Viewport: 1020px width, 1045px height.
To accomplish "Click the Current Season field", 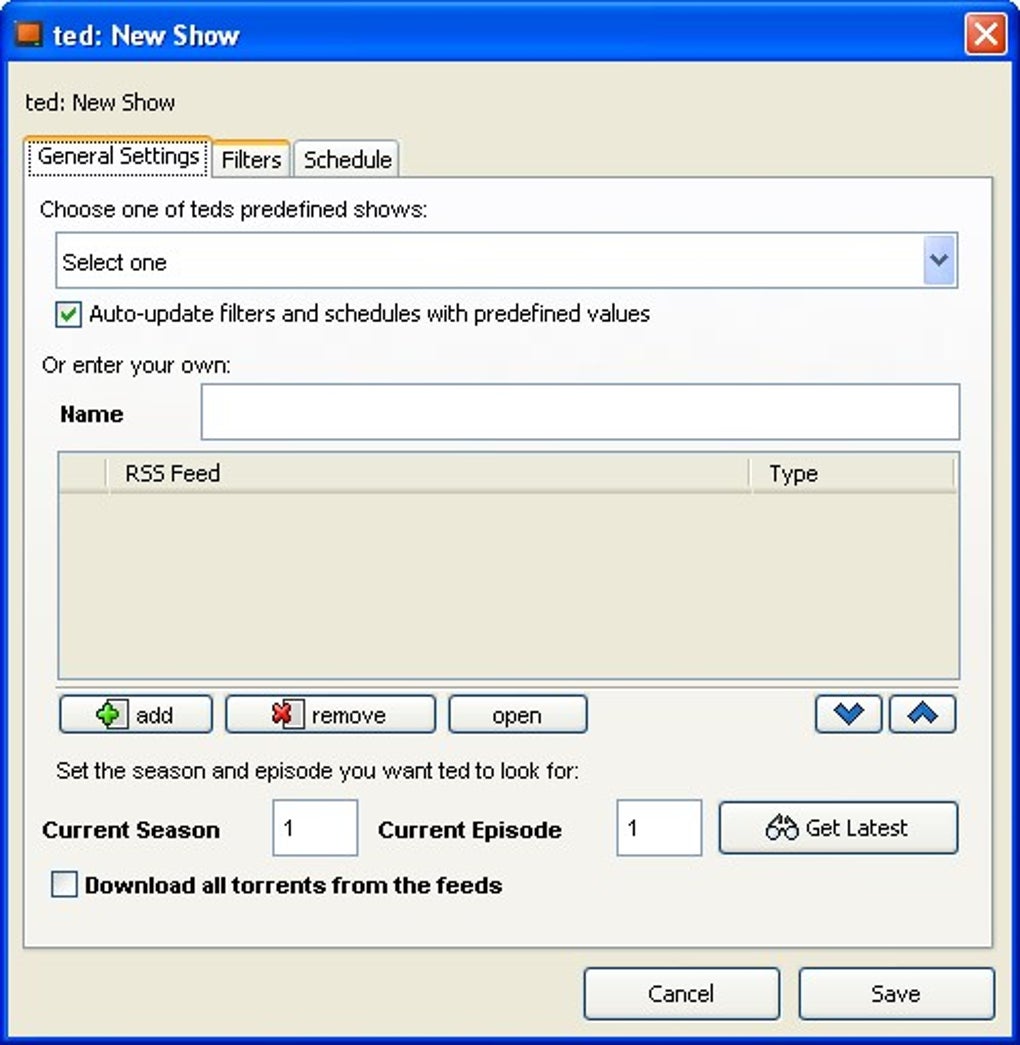I will tap(315, 828).
